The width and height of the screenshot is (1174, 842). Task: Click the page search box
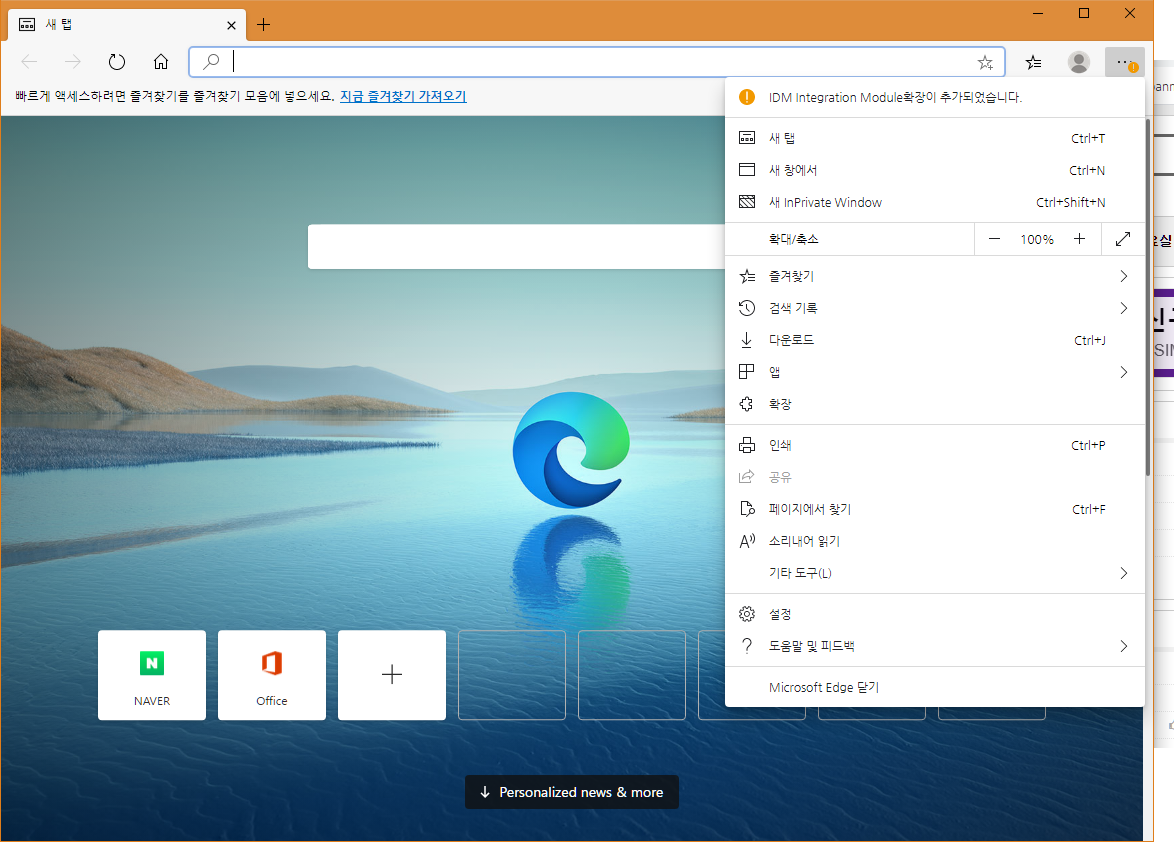pos(517,246)
